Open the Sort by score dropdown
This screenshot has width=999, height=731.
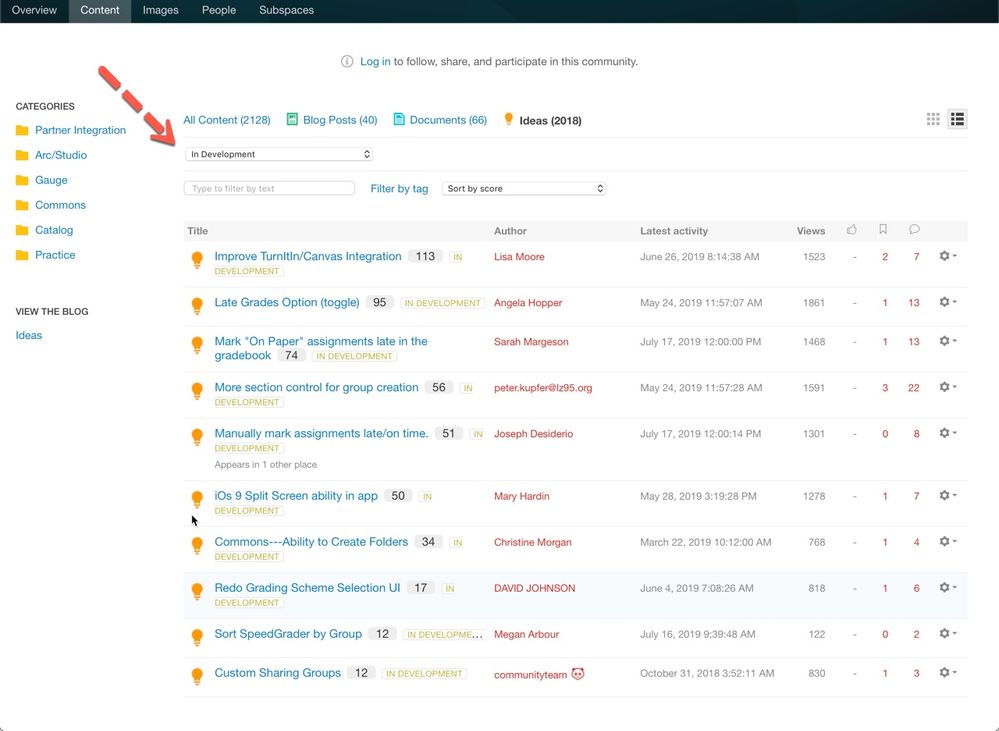pyautogui.click(x=524, y=189)
